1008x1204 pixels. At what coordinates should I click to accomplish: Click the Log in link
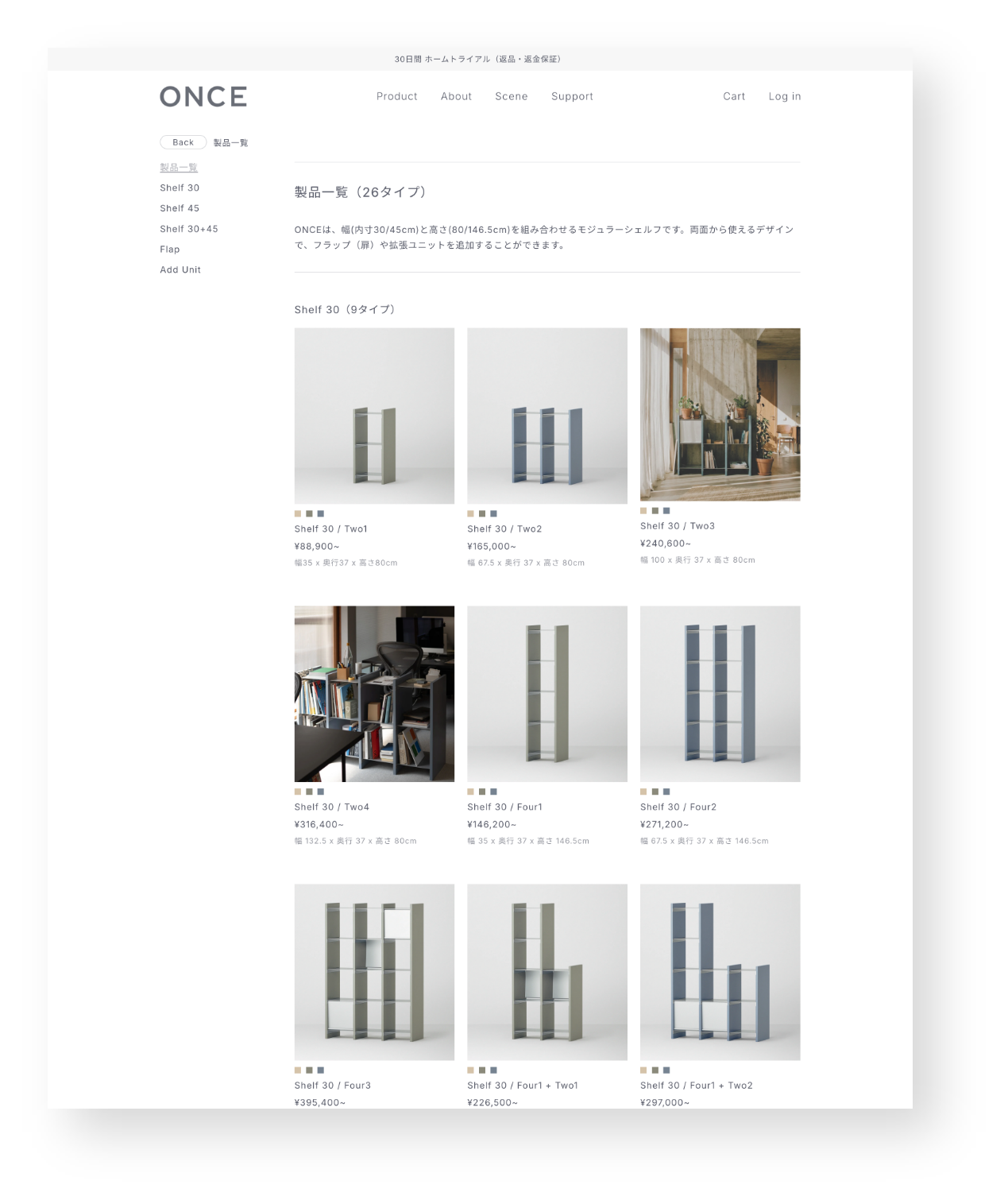coord(784,96)
